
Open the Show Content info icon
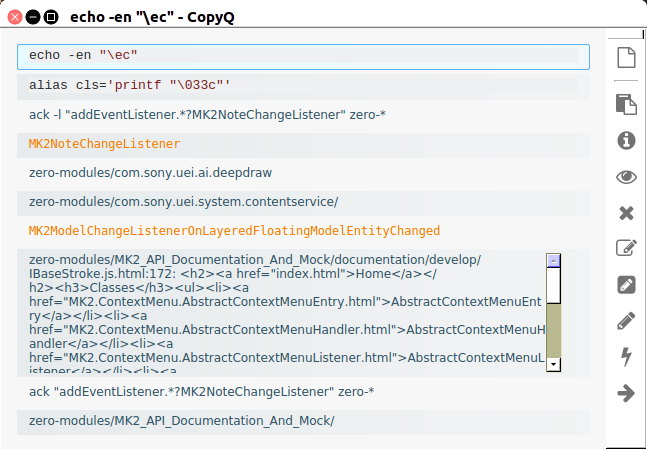coord(627,141)
